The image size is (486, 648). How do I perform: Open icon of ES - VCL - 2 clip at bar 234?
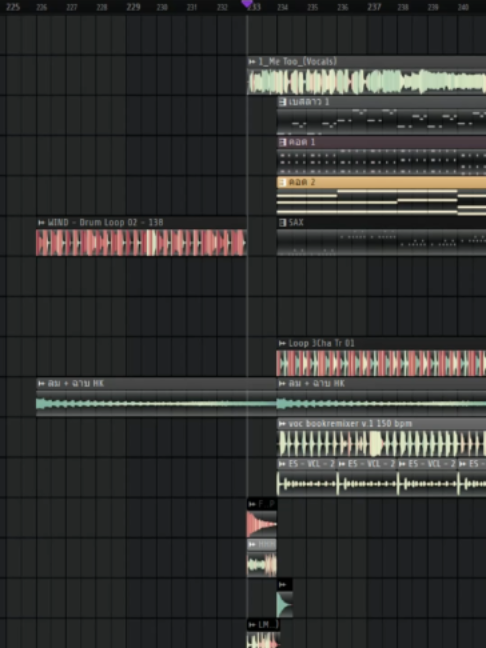click(x=283, y=464)
